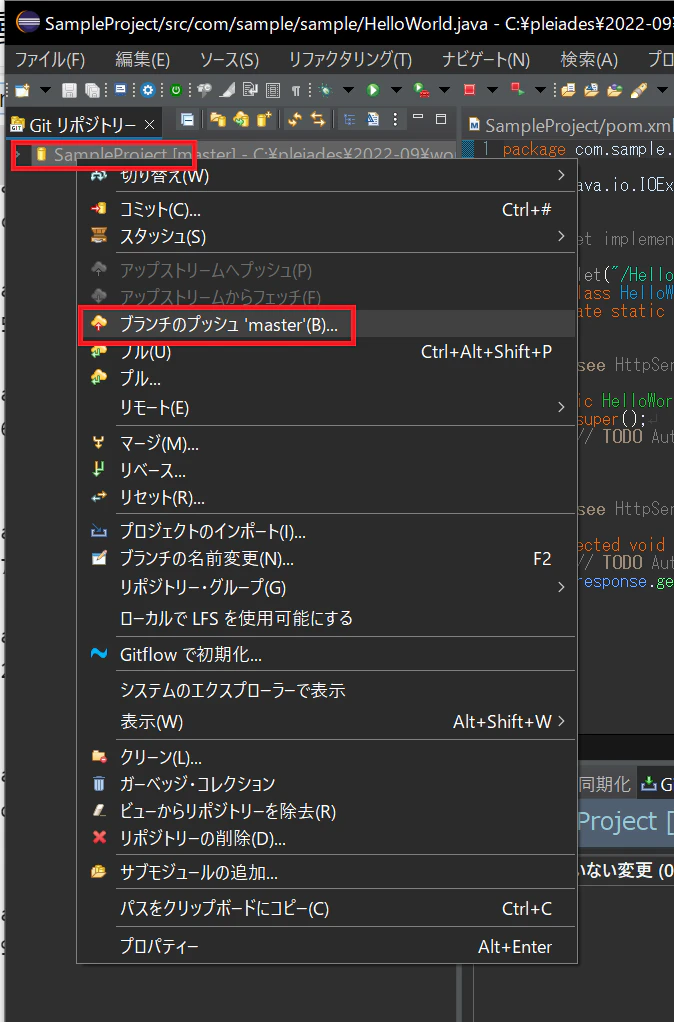Close the Git リポジトリー tab
The height and width of the screenshot is (1022, 674).
(x=149, y=124)
